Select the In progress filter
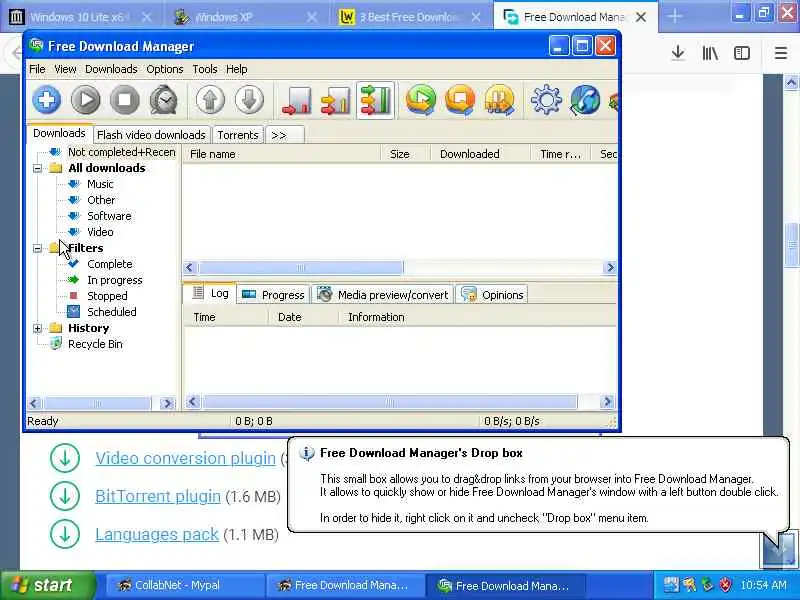 115,280
